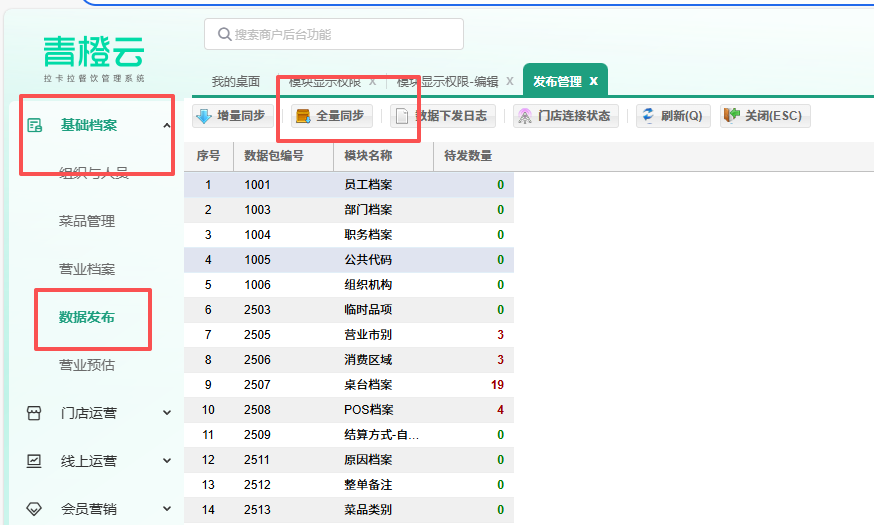Screen dimensions: 874x525
Task: Collapse the 基础档案 menu chevron
Action: [167, 125]
